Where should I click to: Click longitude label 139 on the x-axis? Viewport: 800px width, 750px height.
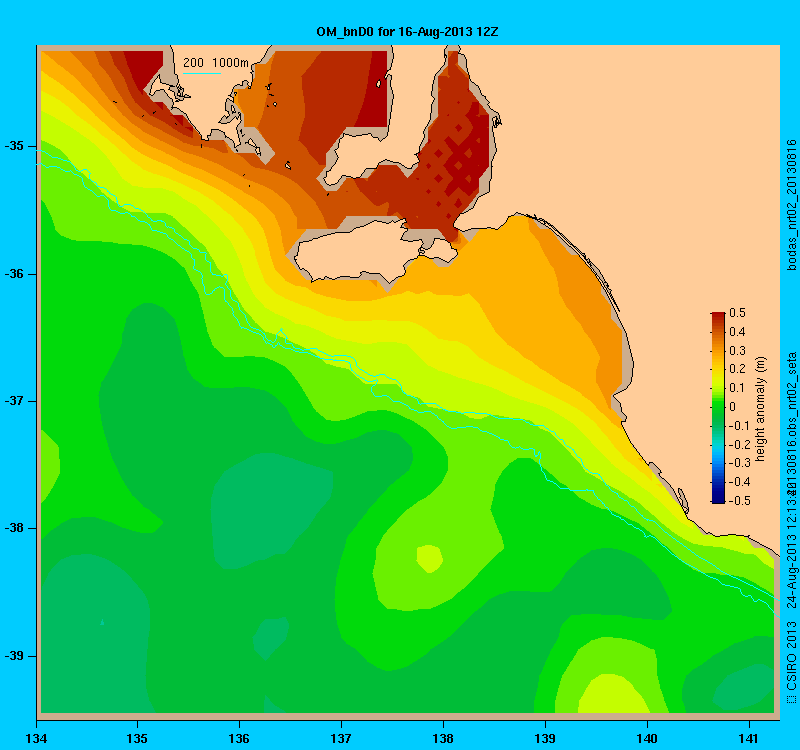pyautogui.click(x=545, y=739)
